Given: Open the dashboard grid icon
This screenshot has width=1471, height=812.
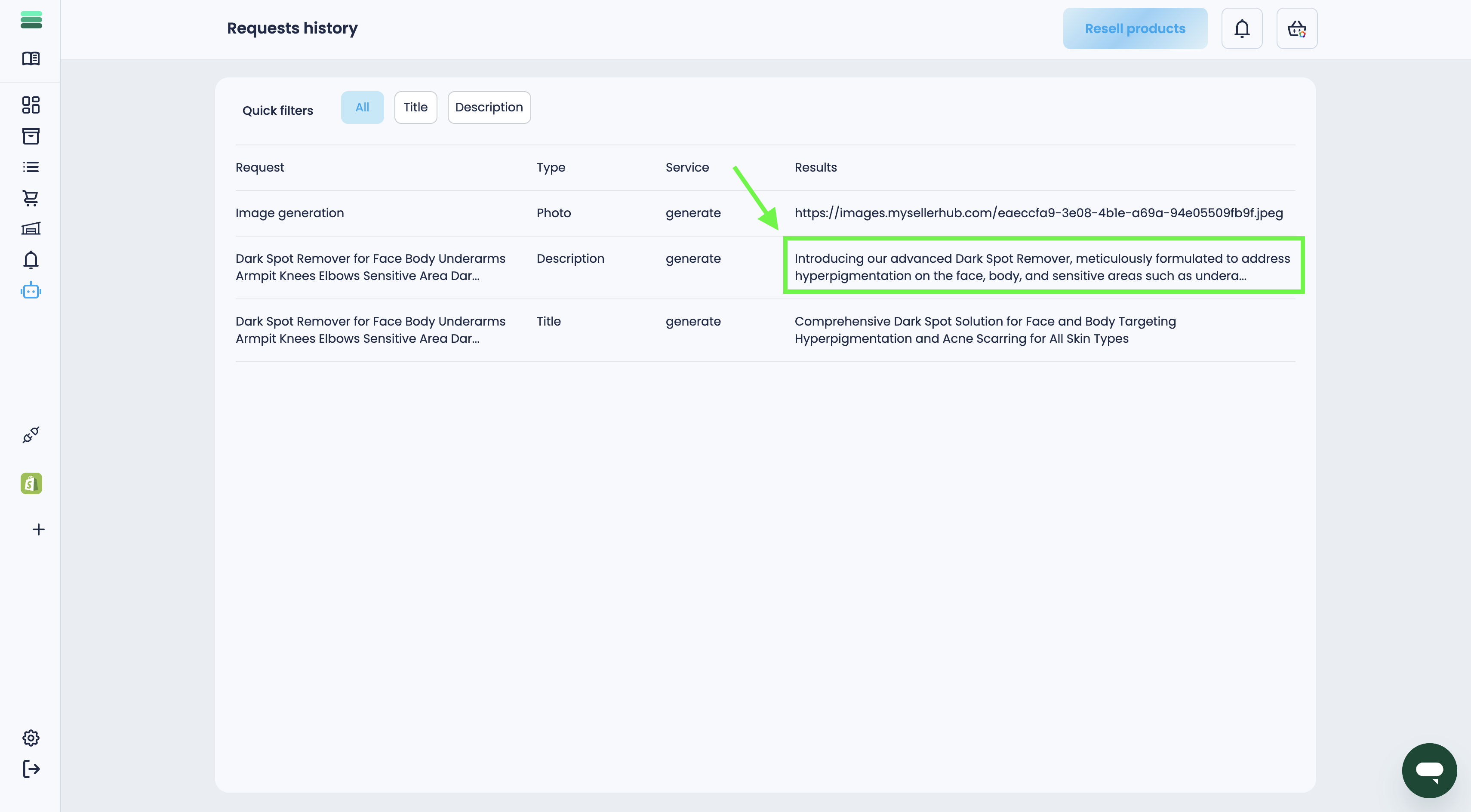Looking at the screenshot, I should 31,105.
